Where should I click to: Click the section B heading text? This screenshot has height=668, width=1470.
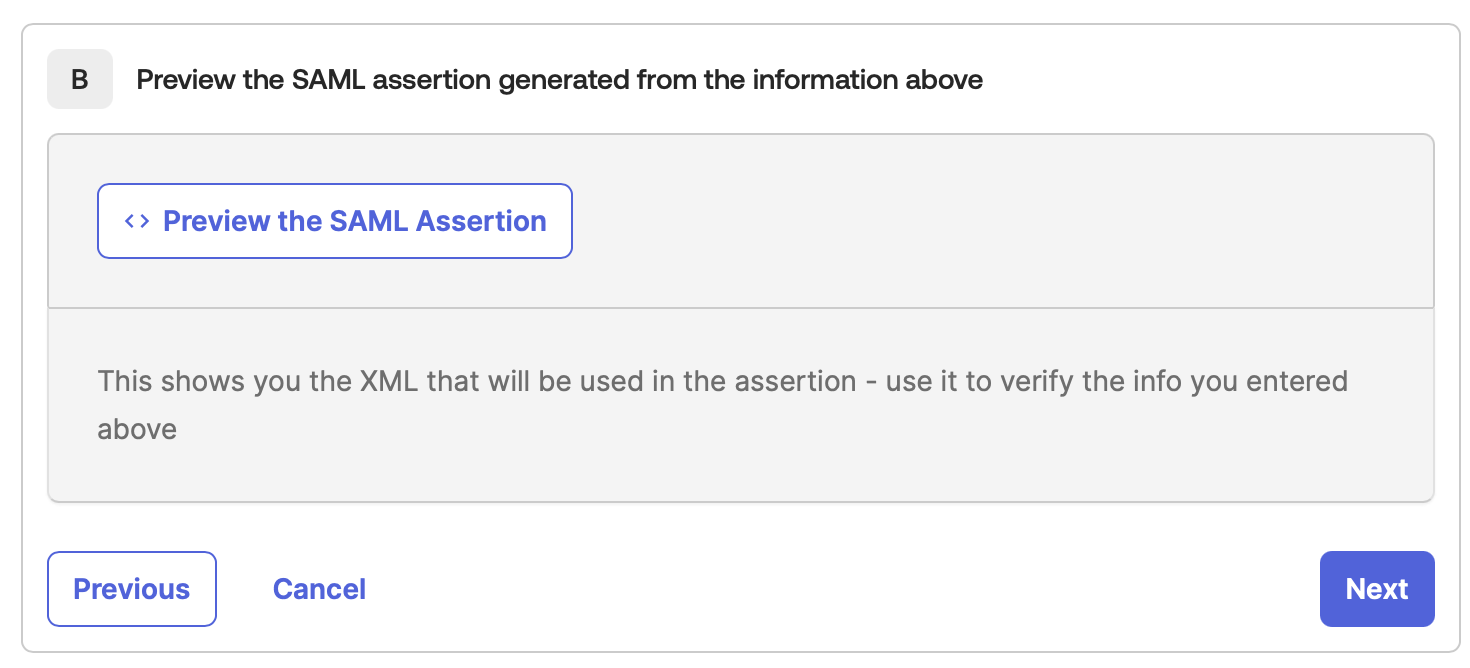[559, 79]
